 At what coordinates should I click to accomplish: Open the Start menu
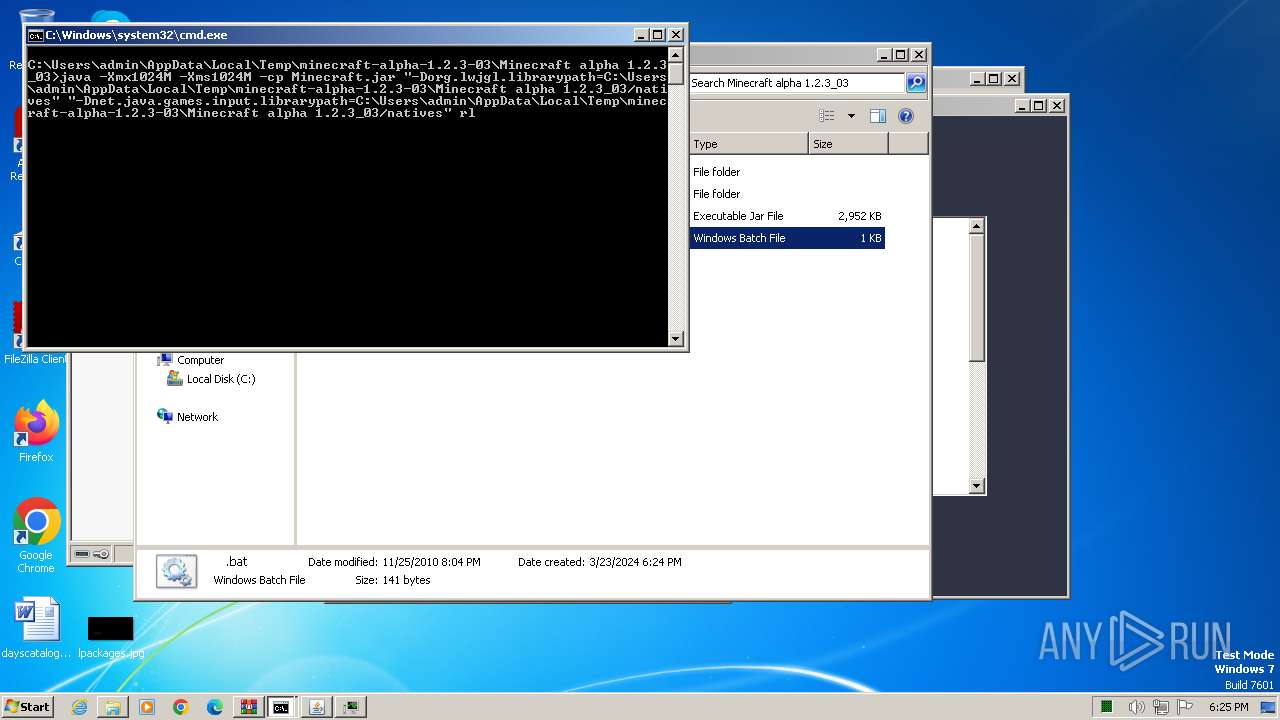(28, 706)
